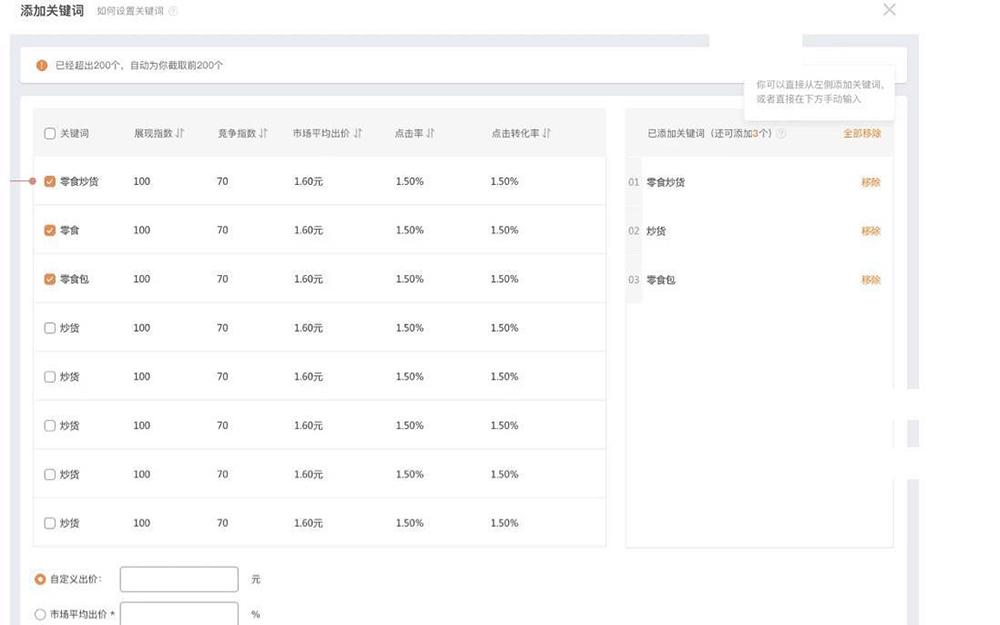Close the 添加关键词 dialog
This screenshot has width=1000, height=625.
click(x=889, y=10)
